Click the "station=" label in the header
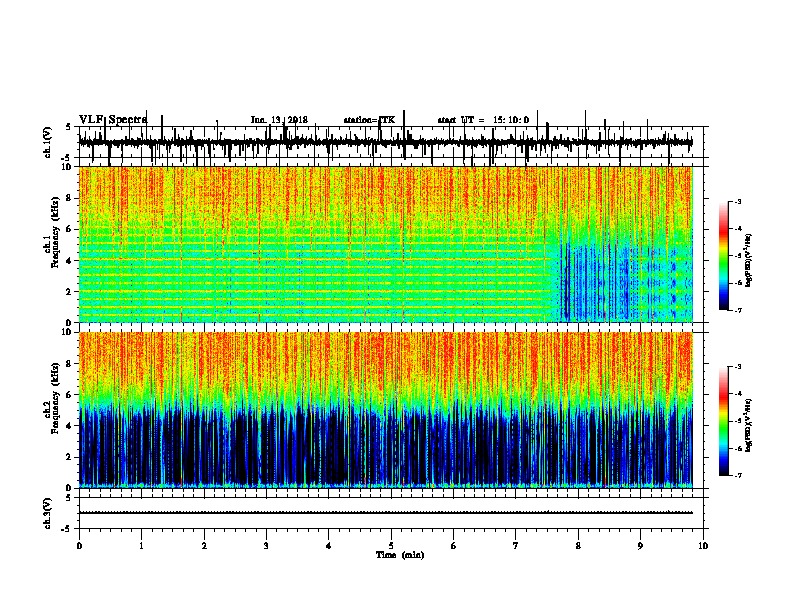Image resolution: width=792 pixels, height=612 pixels. pos(361,120)
